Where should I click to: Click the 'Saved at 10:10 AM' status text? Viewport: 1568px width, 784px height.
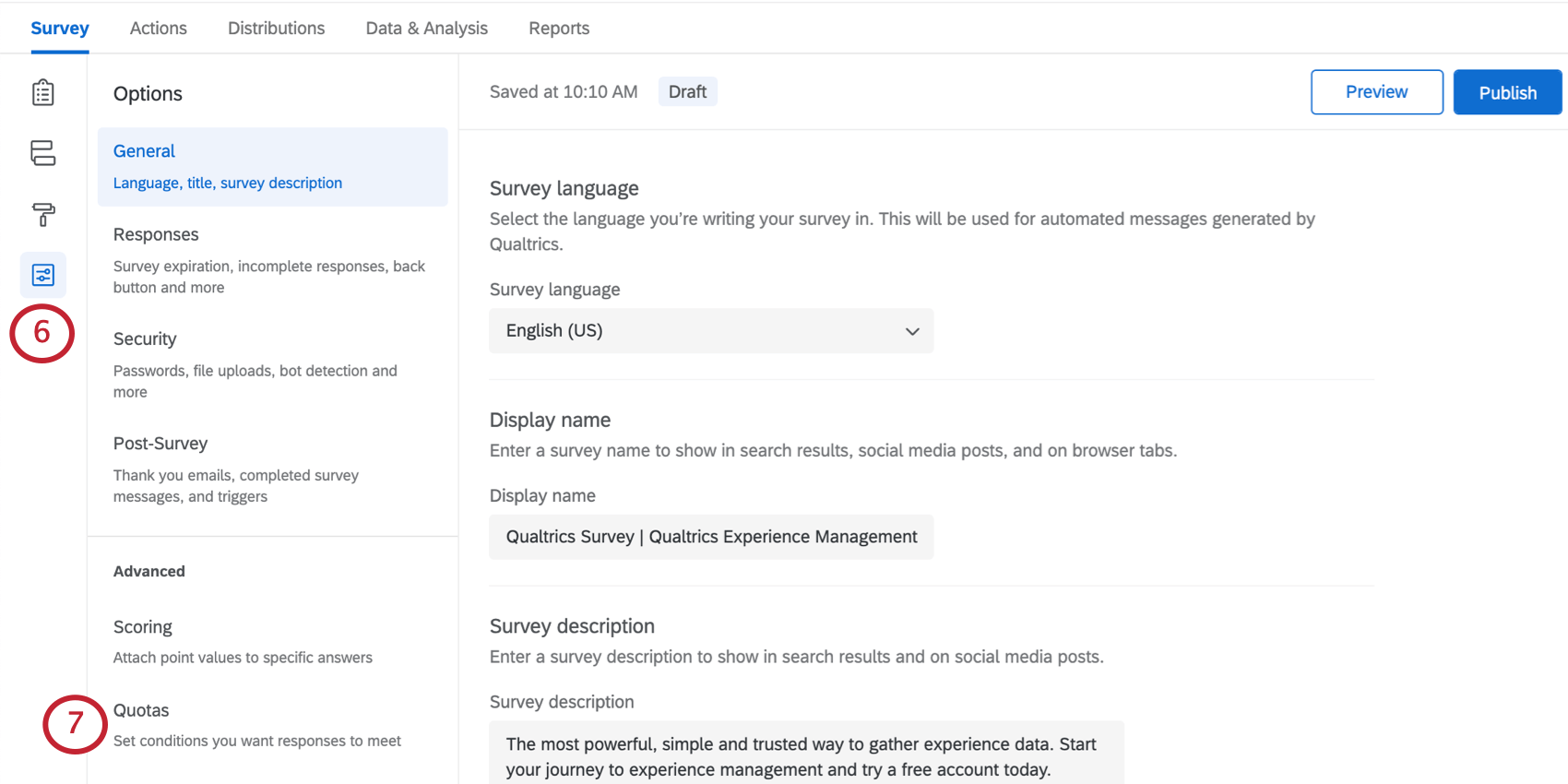click(x=564, y=91)
